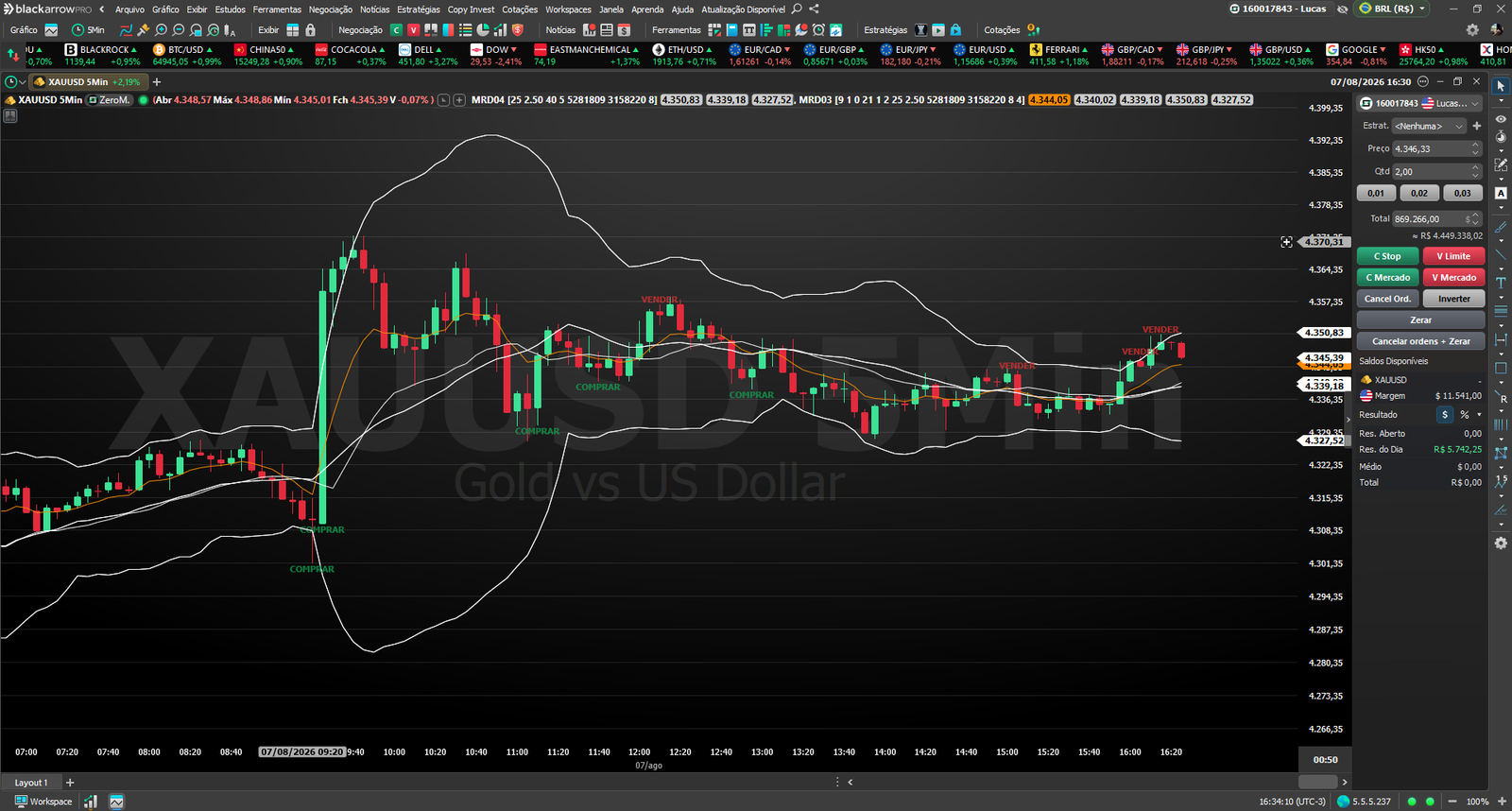Open the Estrat. strategy dropdown
Image resolution: width=1512 pixels, height=811 pixels.
(x=1429, y=127)
